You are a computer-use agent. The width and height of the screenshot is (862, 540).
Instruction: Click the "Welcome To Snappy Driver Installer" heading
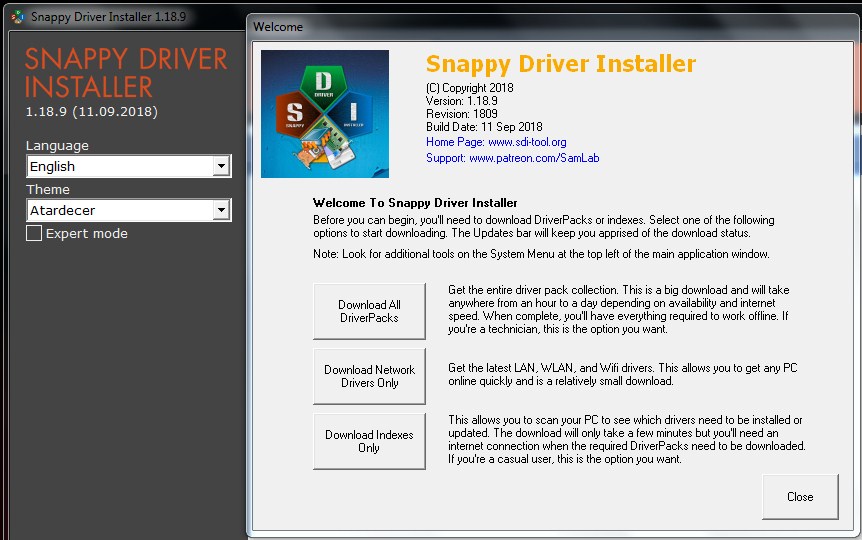[415, 202]
